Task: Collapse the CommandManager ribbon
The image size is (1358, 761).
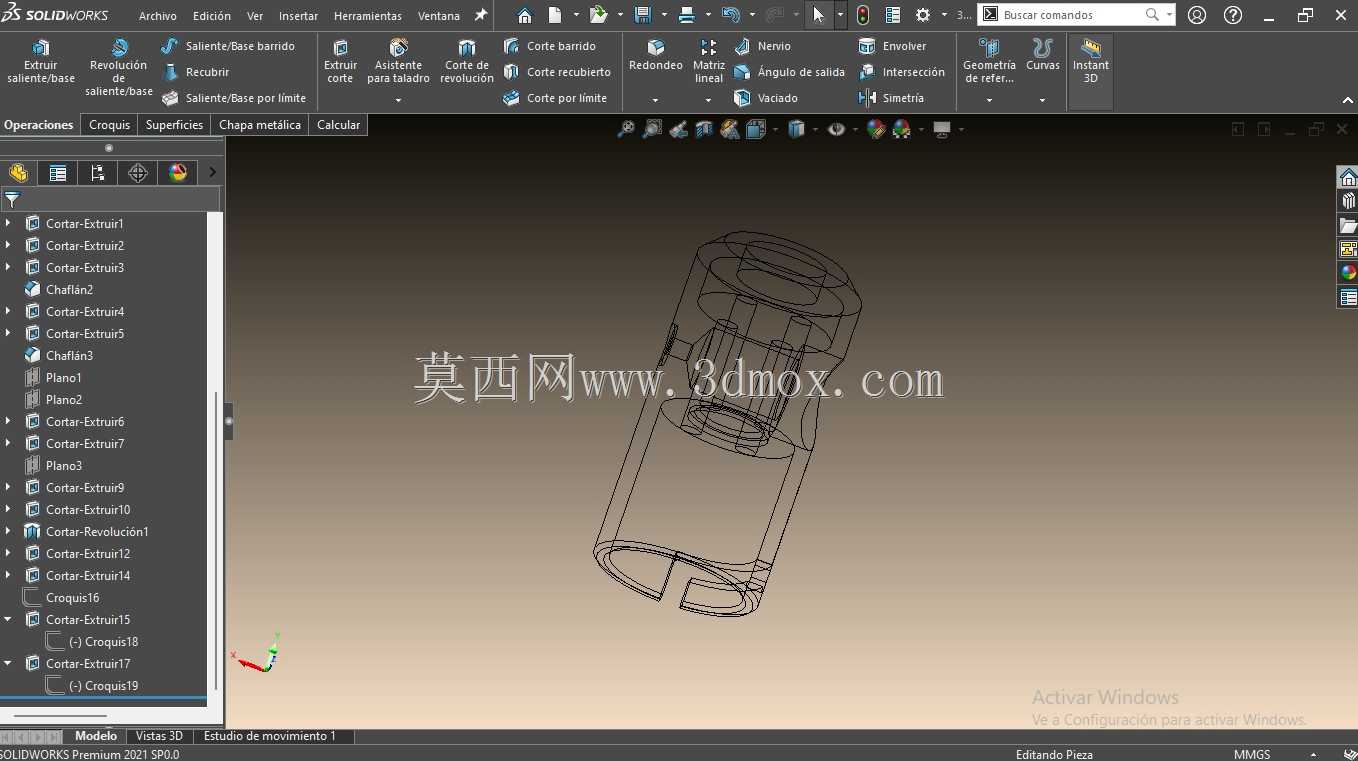Action: [1347, 100]
